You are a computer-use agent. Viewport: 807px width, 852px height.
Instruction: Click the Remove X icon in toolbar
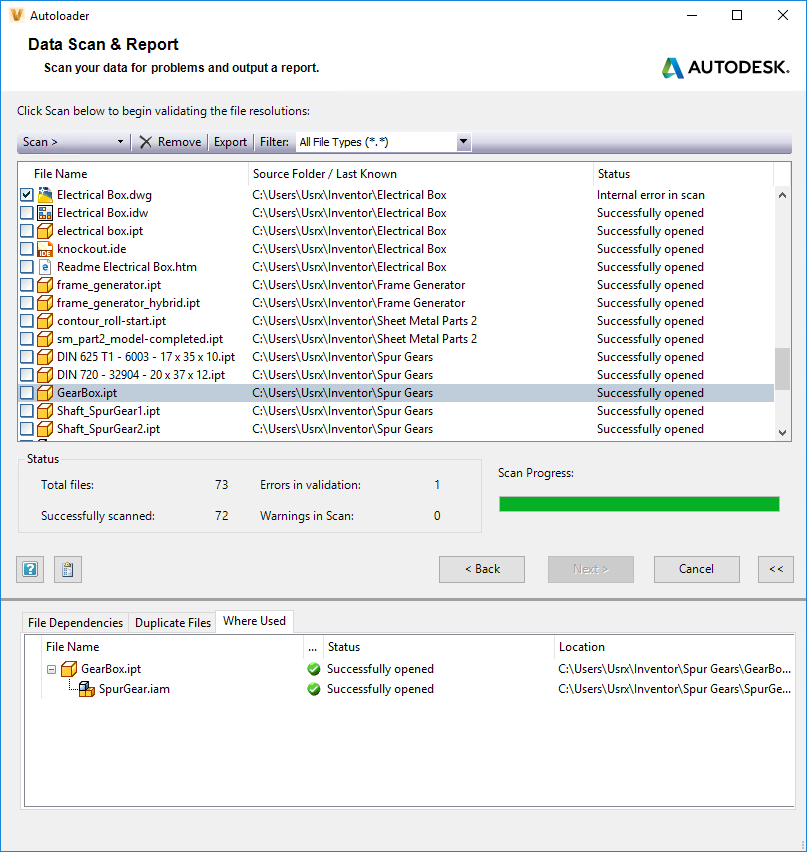click(146, 142)
